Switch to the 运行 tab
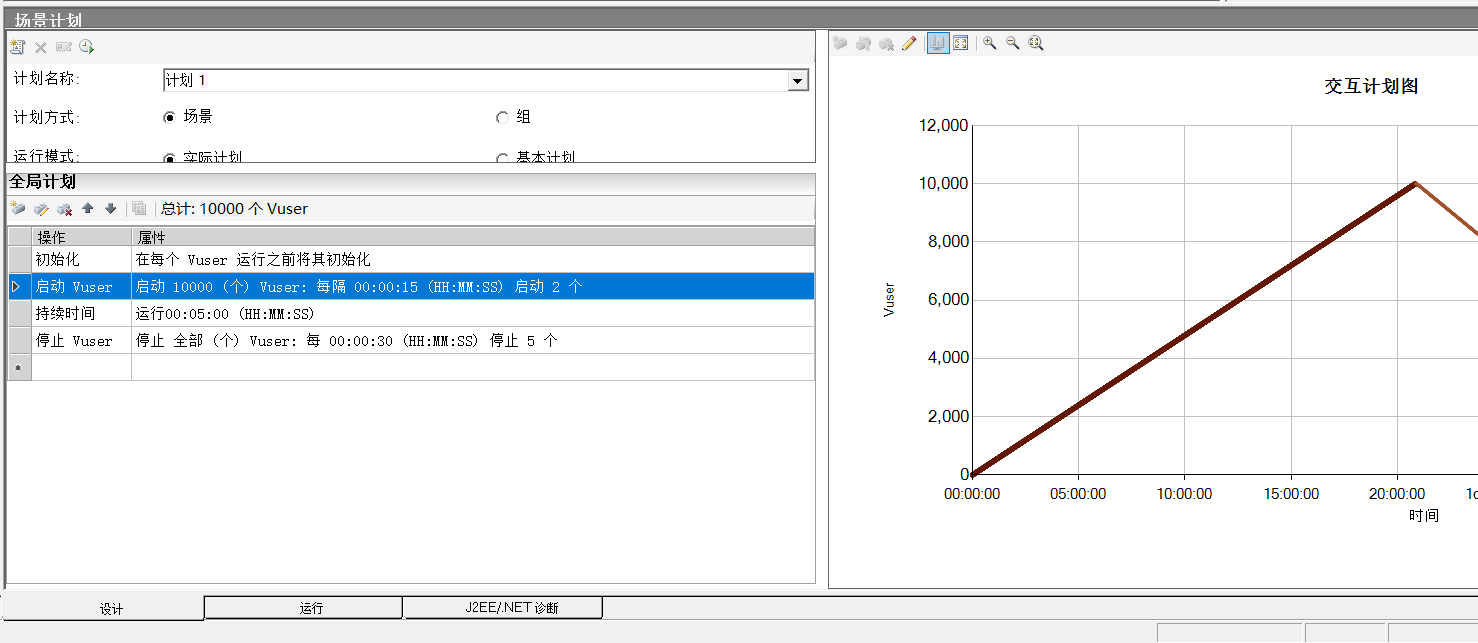Viewport: 1478px width, 643px height. click(302, 607)
